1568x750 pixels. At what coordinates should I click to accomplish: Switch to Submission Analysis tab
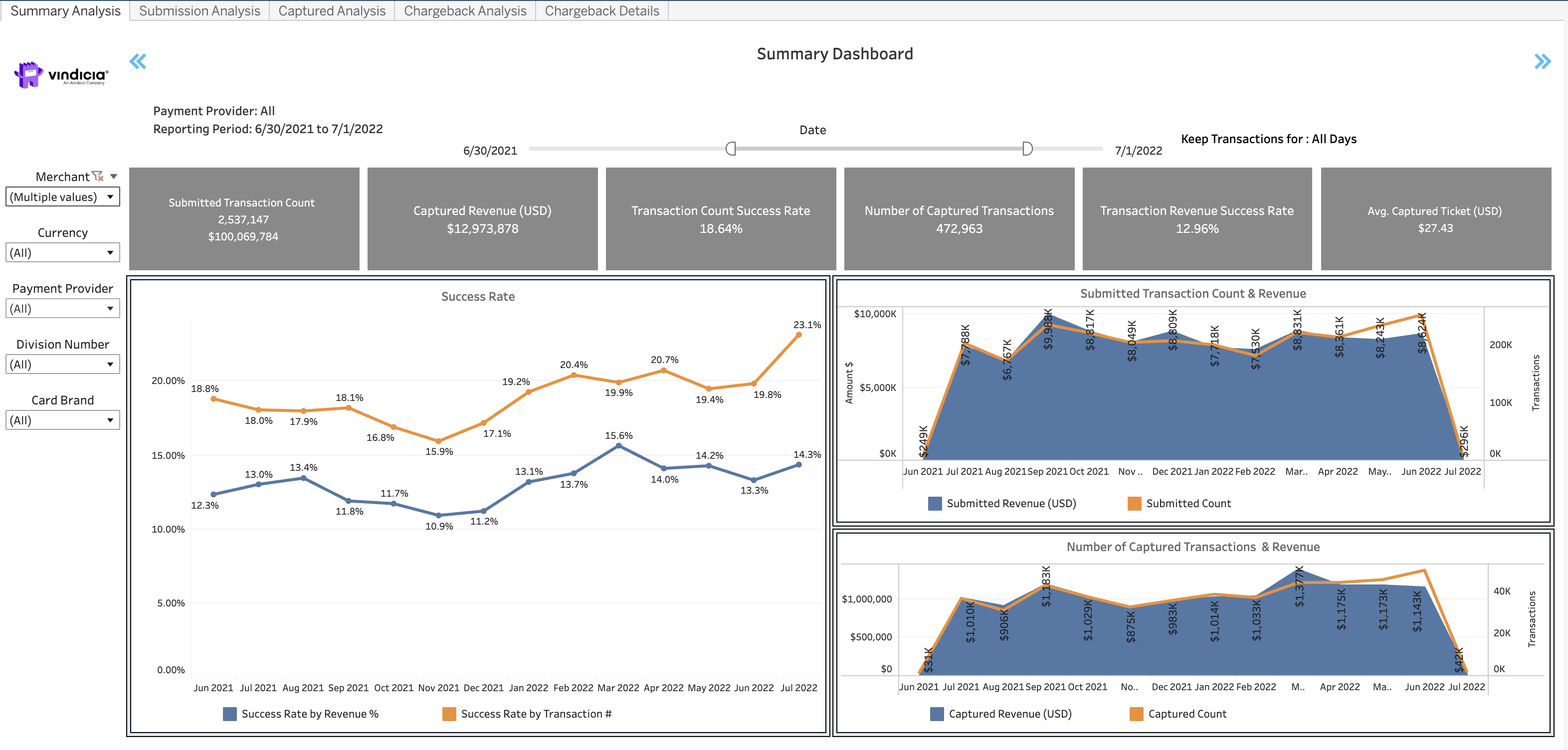[x=199, y=11]
